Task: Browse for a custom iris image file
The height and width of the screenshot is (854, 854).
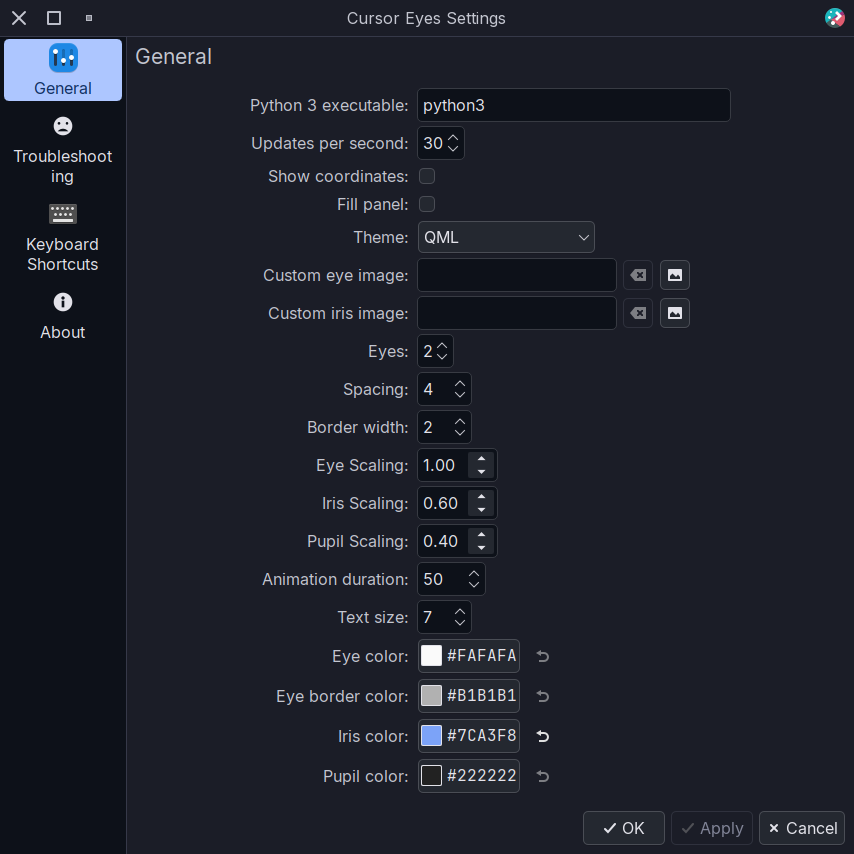Action: [x=675, y=313]
